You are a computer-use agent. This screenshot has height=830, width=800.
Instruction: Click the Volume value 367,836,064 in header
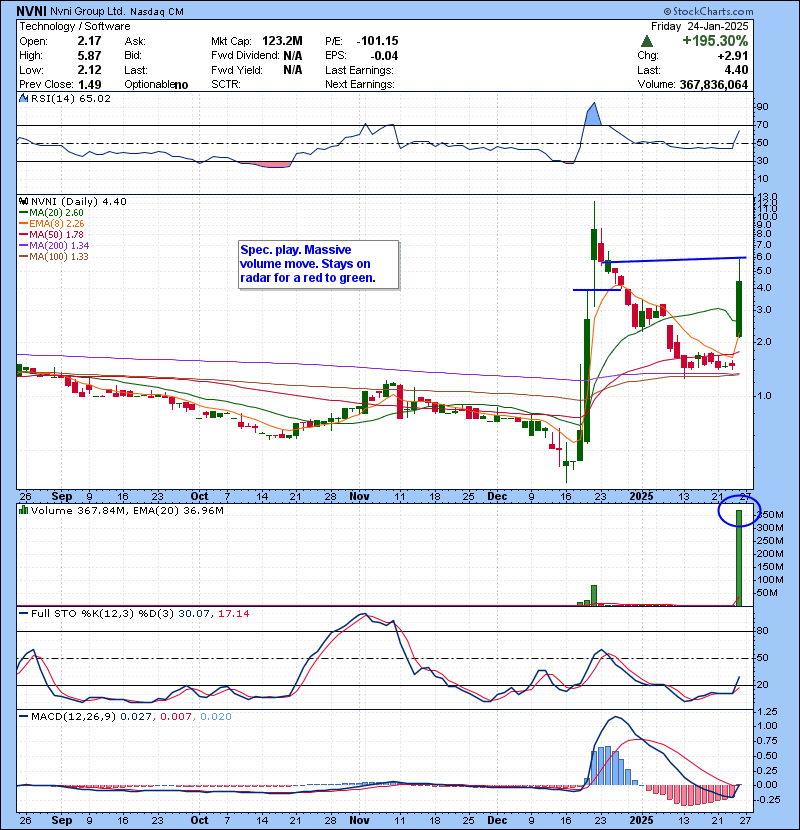coord(714,85)
